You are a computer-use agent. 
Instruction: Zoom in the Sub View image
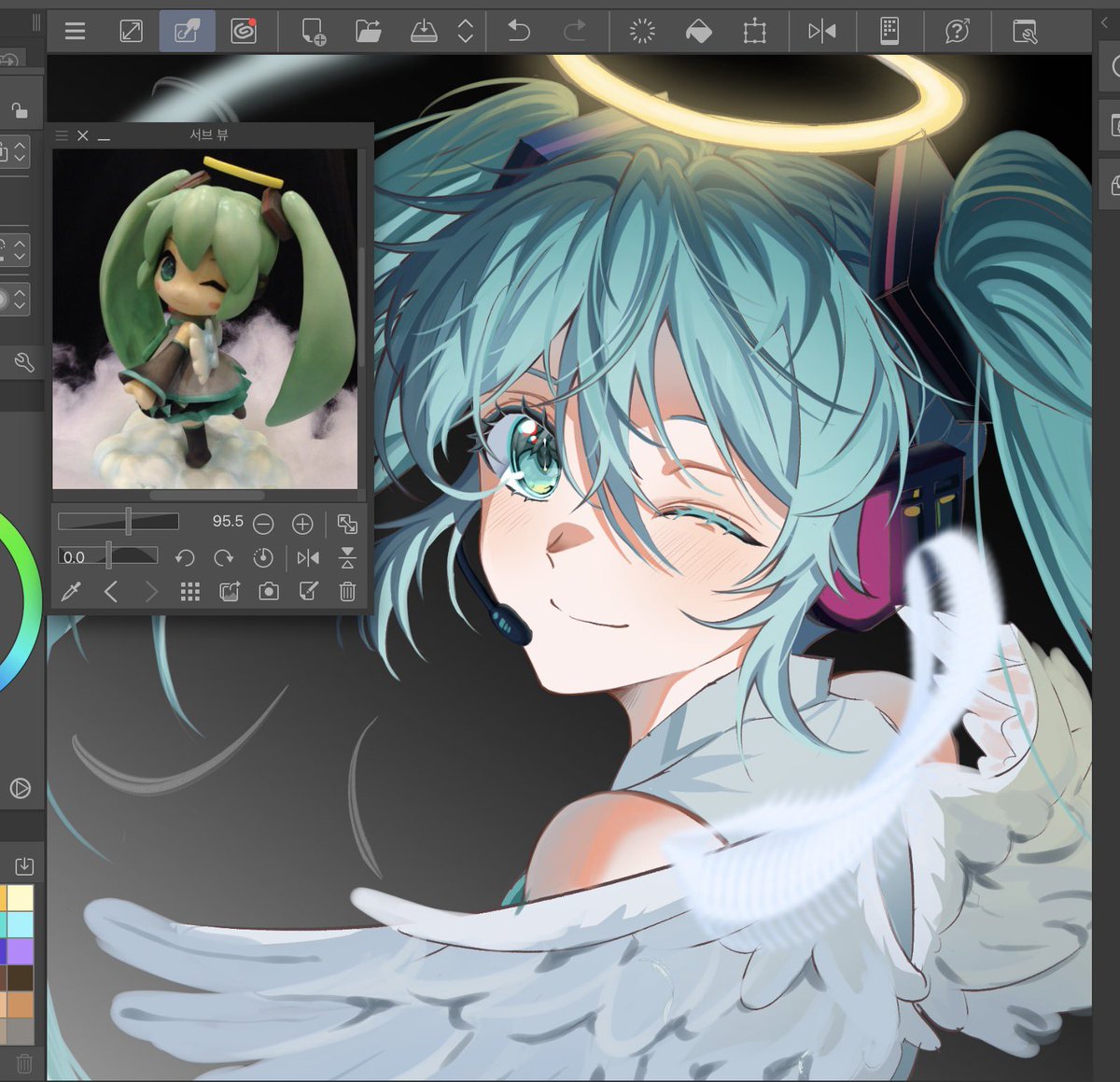(x=302, y=524)
